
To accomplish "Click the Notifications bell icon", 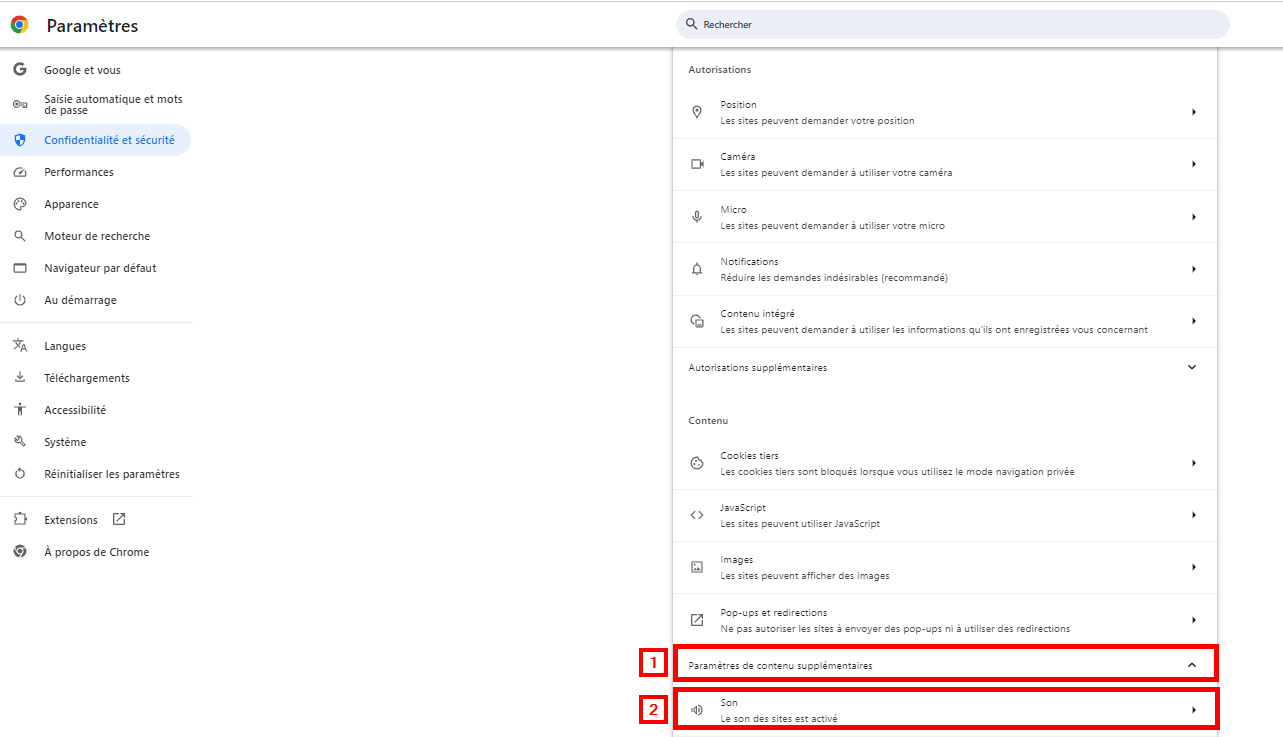I will [697, 269].
